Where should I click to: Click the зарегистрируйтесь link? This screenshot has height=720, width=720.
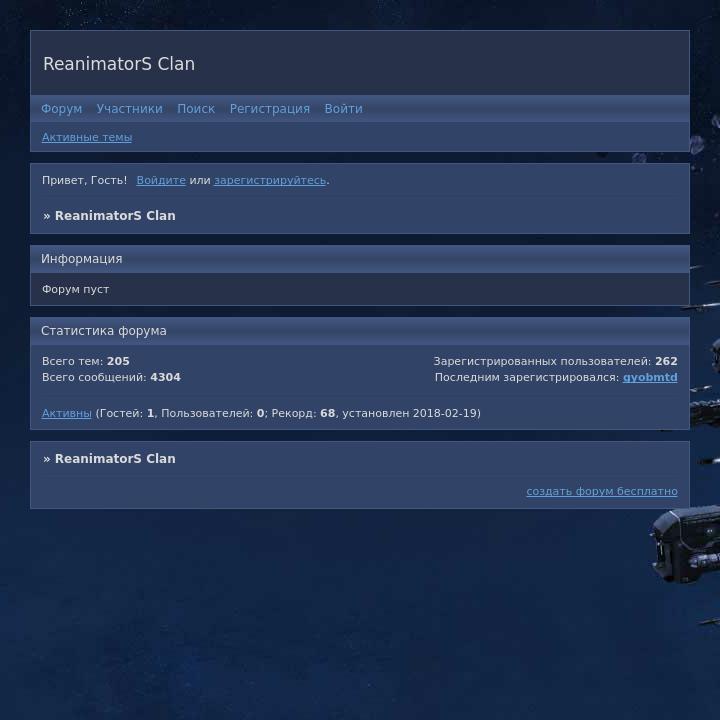pyautogui.click(x=270, y=180)
